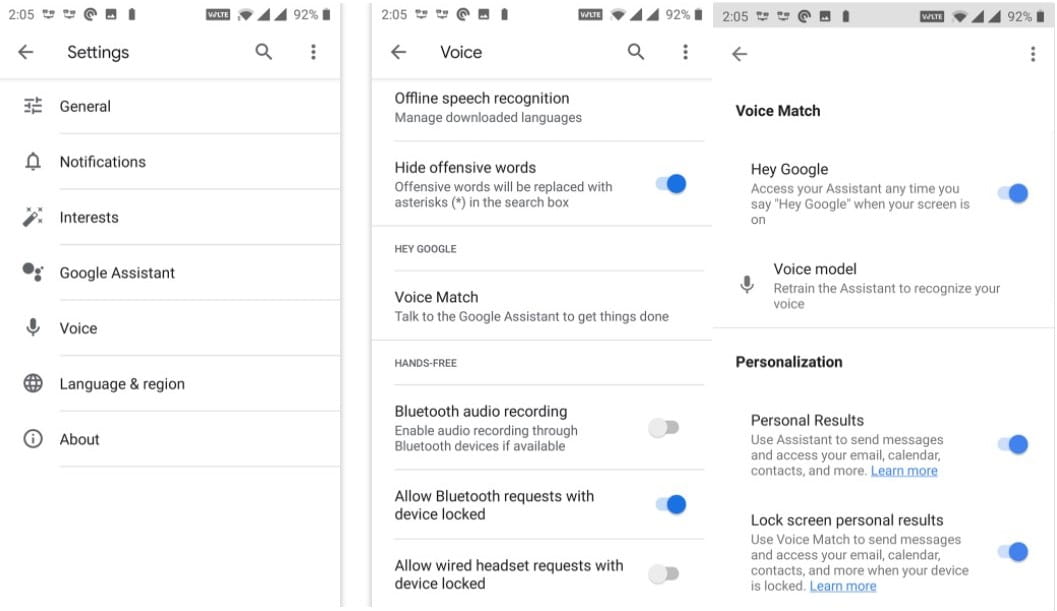Image resolution: width=1057 pixels, height=611 pixels.
Task: Open Notifications via the bell icon
Action: pyautogui.click(x=31, y=161)
